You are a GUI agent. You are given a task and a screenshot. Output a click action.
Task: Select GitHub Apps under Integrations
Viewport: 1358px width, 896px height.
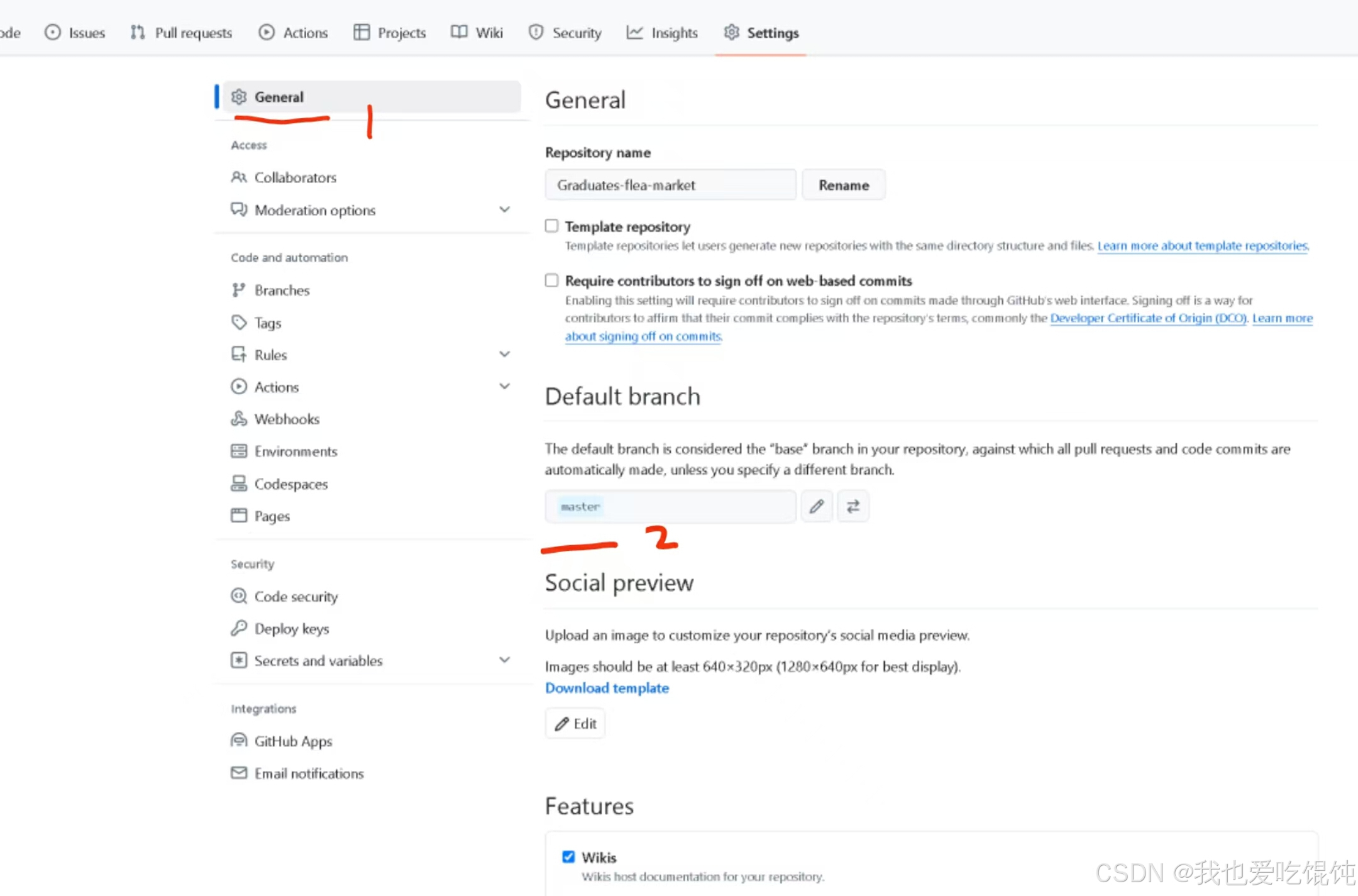pyautogui.click(x=293, y=741)
